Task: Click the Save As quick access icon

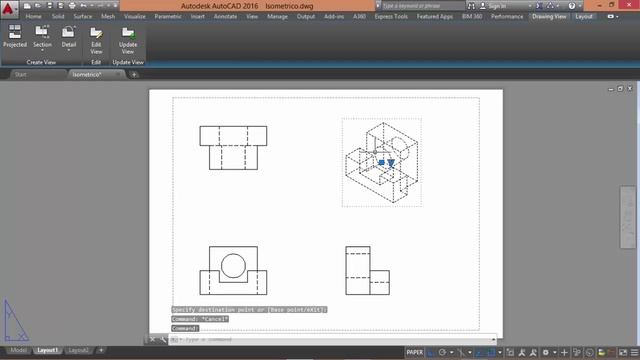Action: coord(60,6)
